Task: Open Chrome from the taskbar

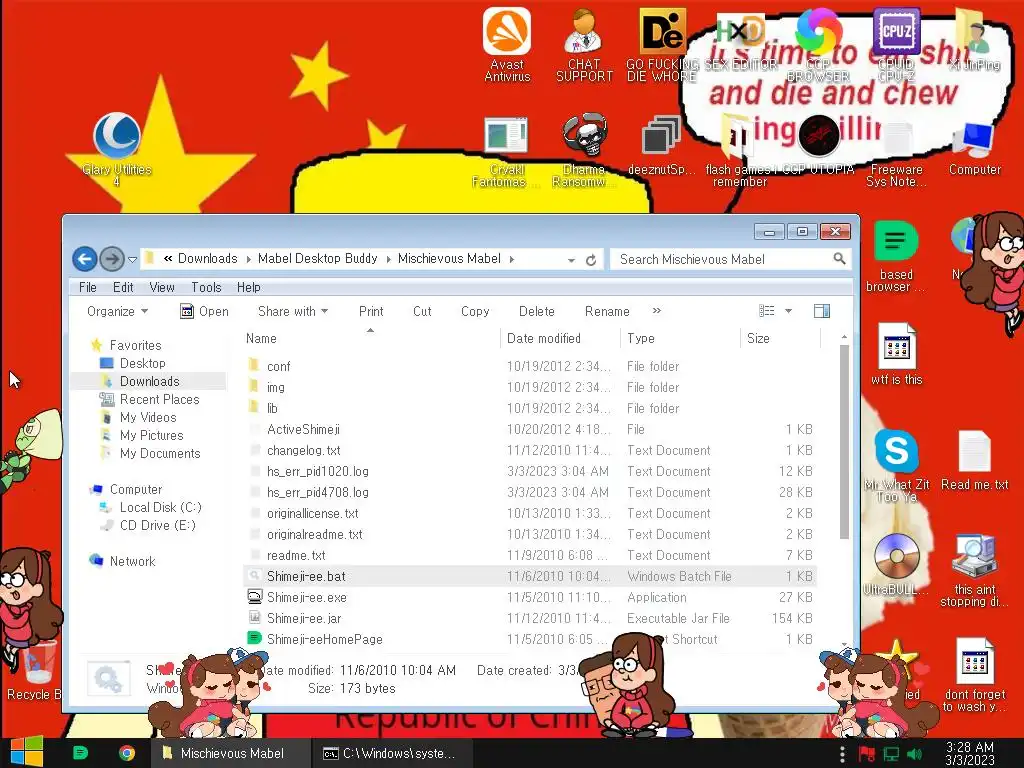Action: (127, 753)
